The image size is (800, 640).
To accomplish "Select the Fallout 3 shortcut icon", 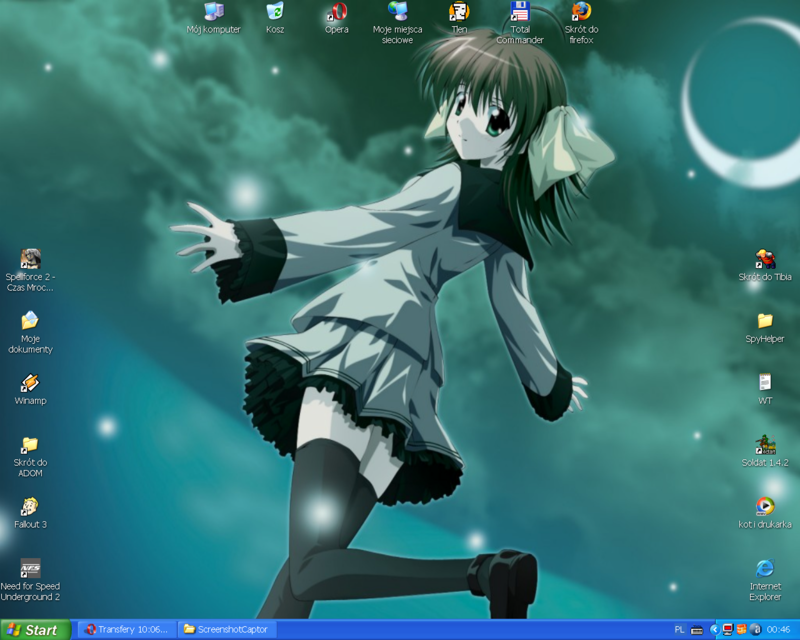I will coord(30,513).
